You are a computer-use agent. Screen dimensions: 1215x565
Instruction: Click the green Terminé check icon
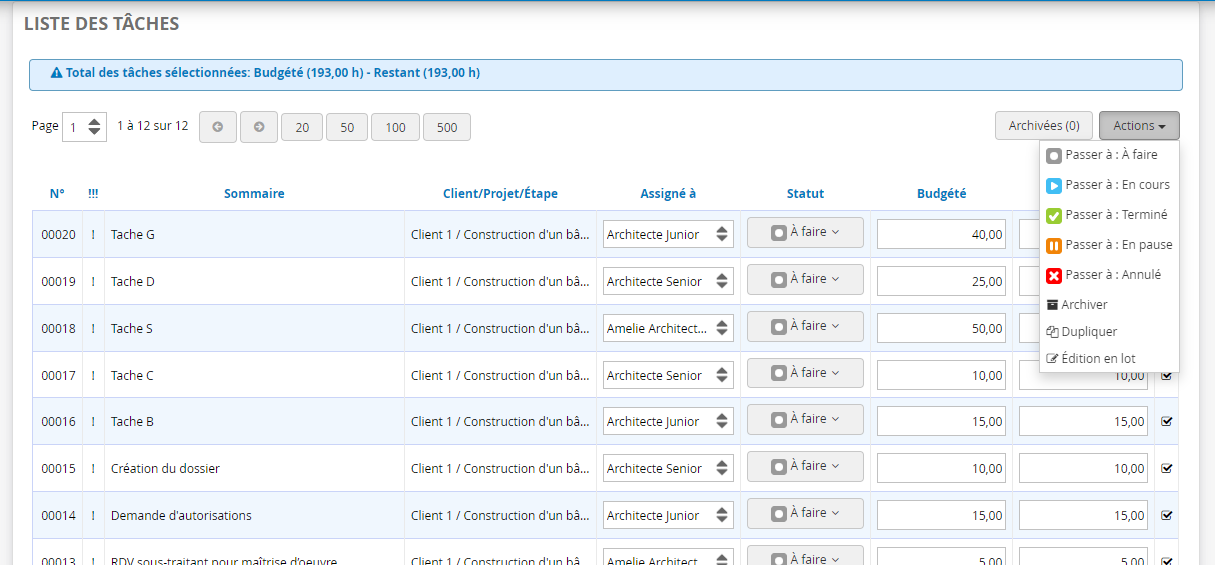[x=1054, y=216]
